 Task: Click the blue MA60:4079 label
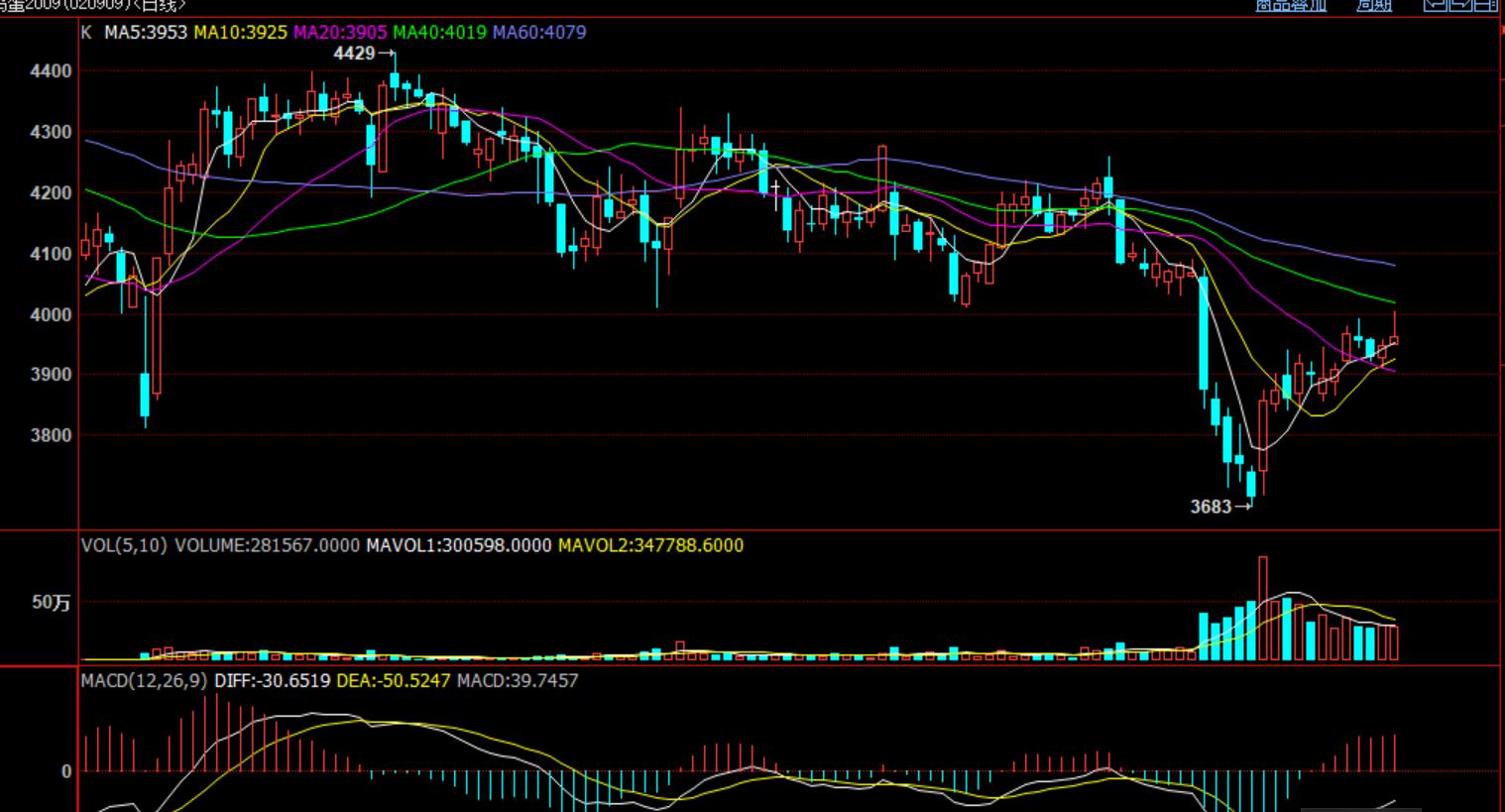(539, 32)
